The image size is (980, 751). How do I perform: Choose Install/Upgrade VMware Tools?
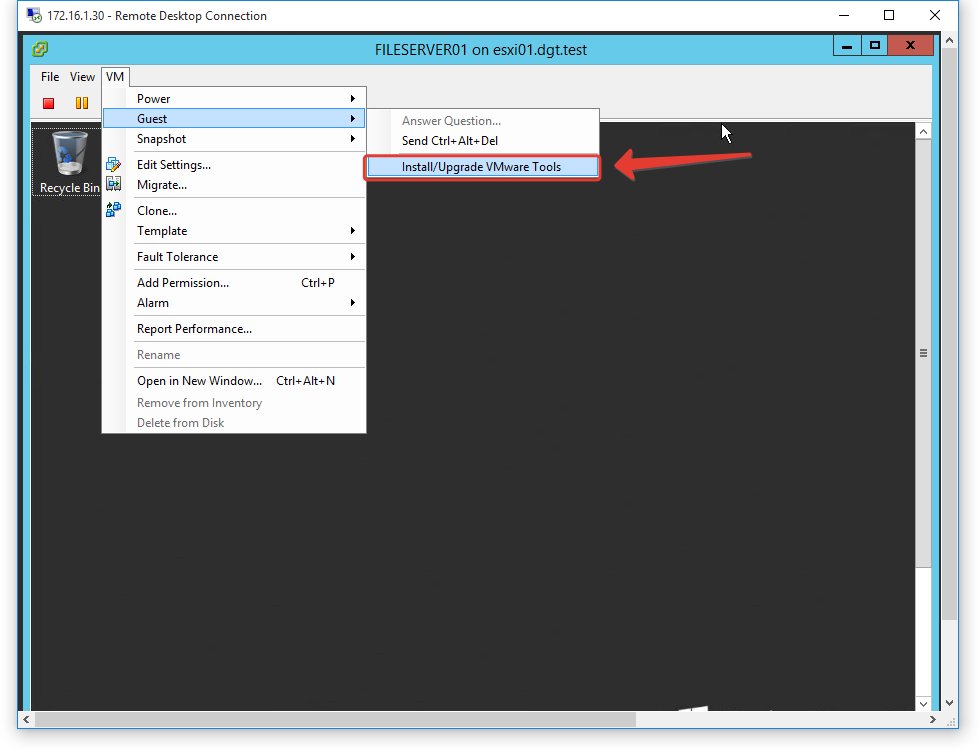tap(482, 167)
